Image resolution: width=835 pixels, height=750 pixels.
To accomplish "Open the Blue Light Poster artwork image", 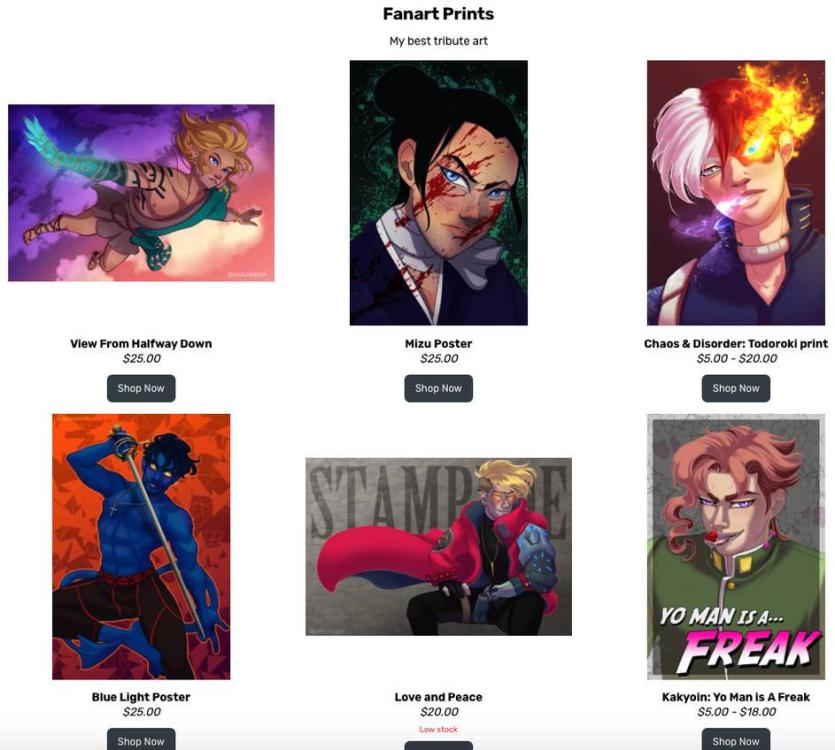I will tap(141, 547).
